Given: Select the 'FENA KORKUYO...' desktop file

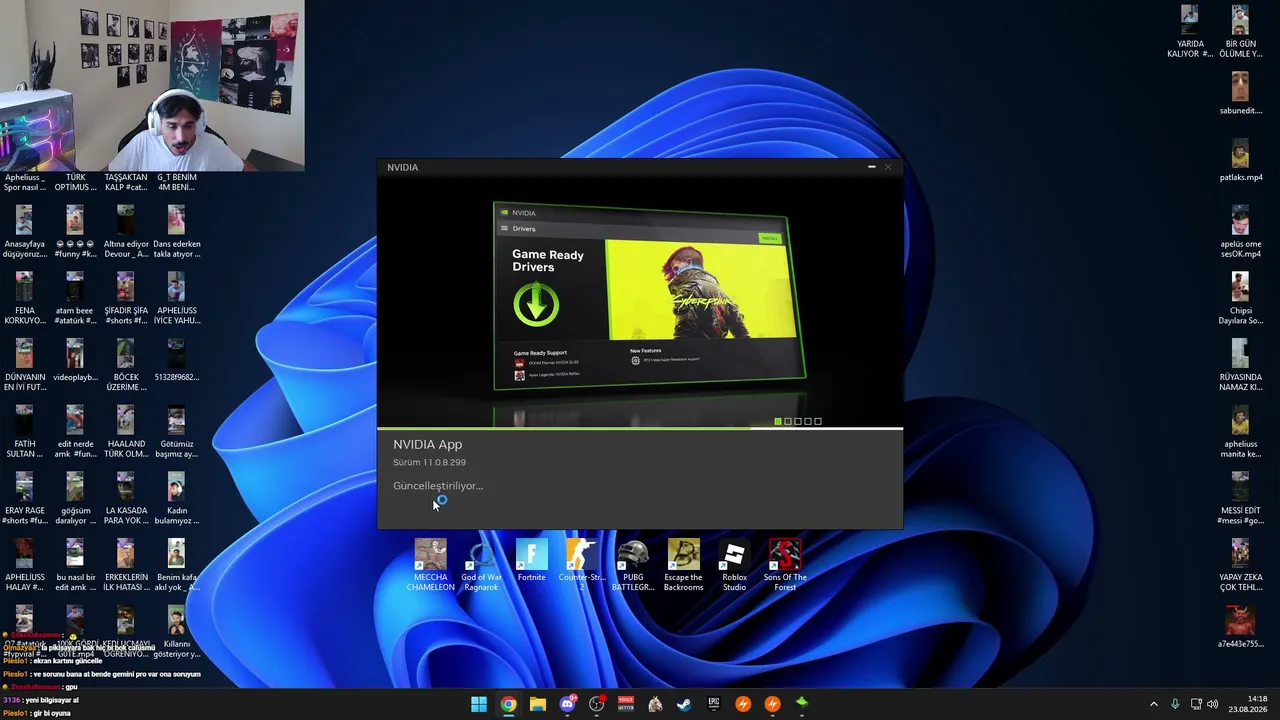Looking at the screenshot, I should pyautogui.click(x=24, y=298).
